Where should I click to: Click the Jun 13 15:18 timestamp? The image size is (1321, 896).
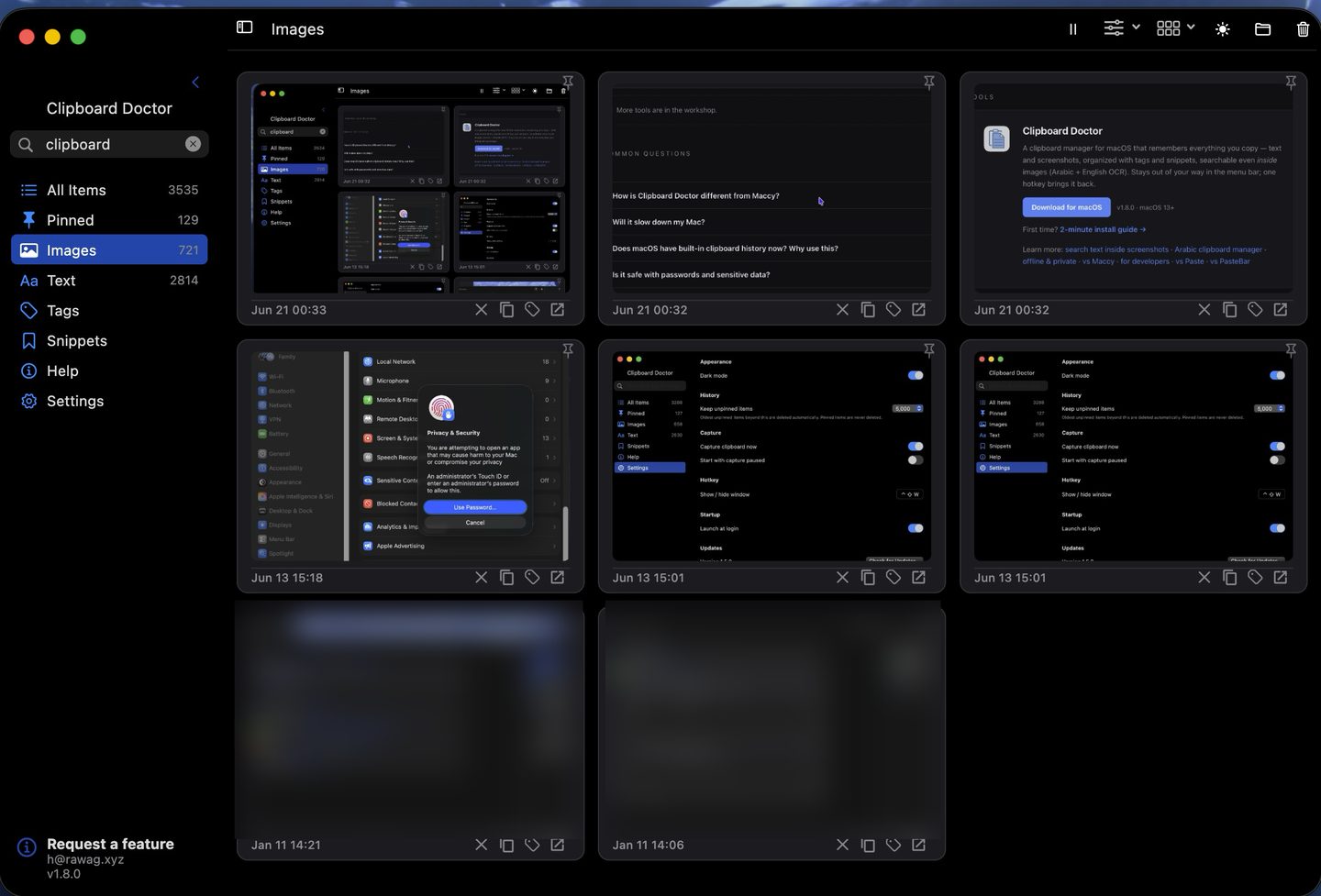287,578
